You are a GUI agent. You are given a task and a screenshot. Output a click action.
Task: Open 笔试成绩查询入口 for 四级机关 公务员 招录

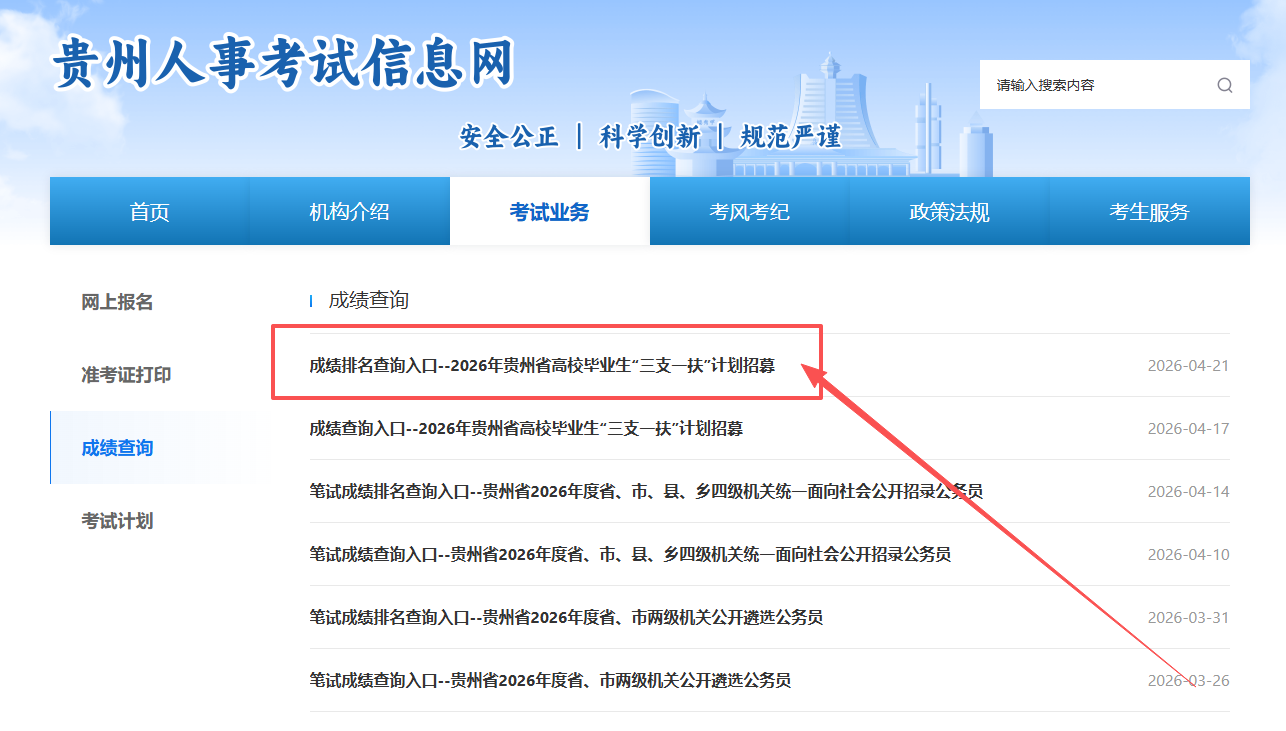point(630,555)
